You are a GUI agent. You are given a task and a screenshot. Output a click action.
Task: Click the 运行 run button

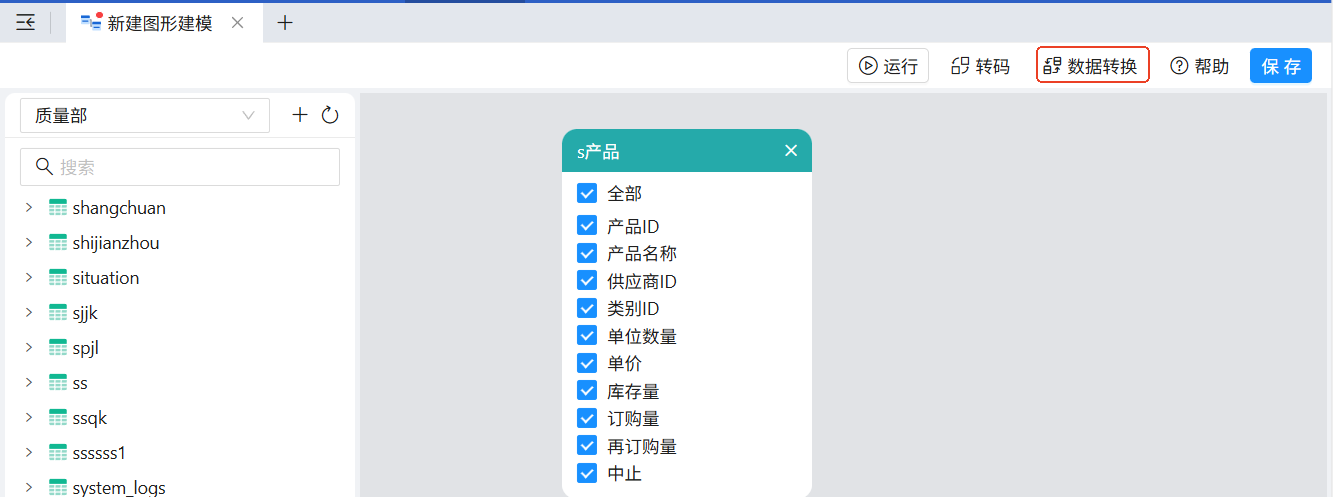point(888,66)
